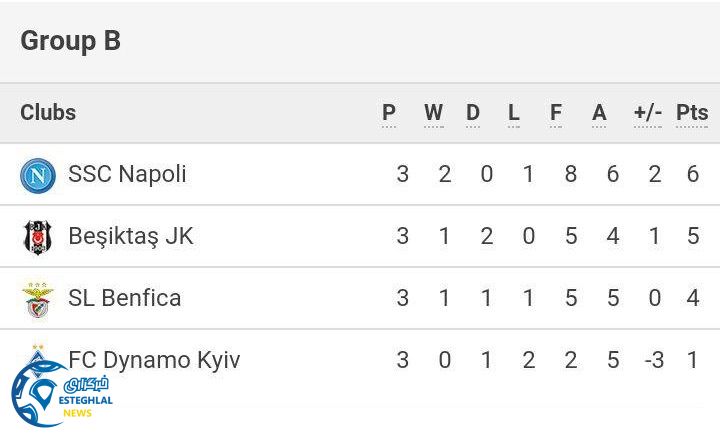Click the W (wins) column header
The height and width of the screenshot is (446, 720).
coord(433,113)
